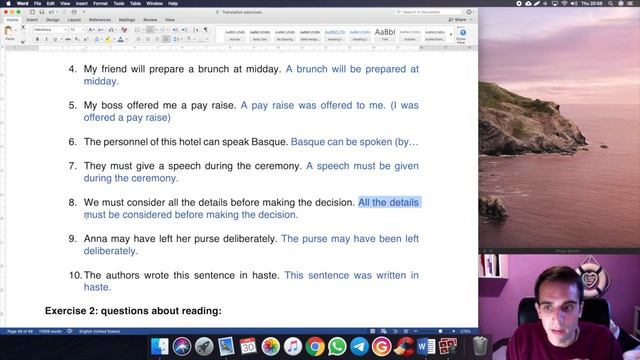Click Increase Indent icon

point(184,29)
